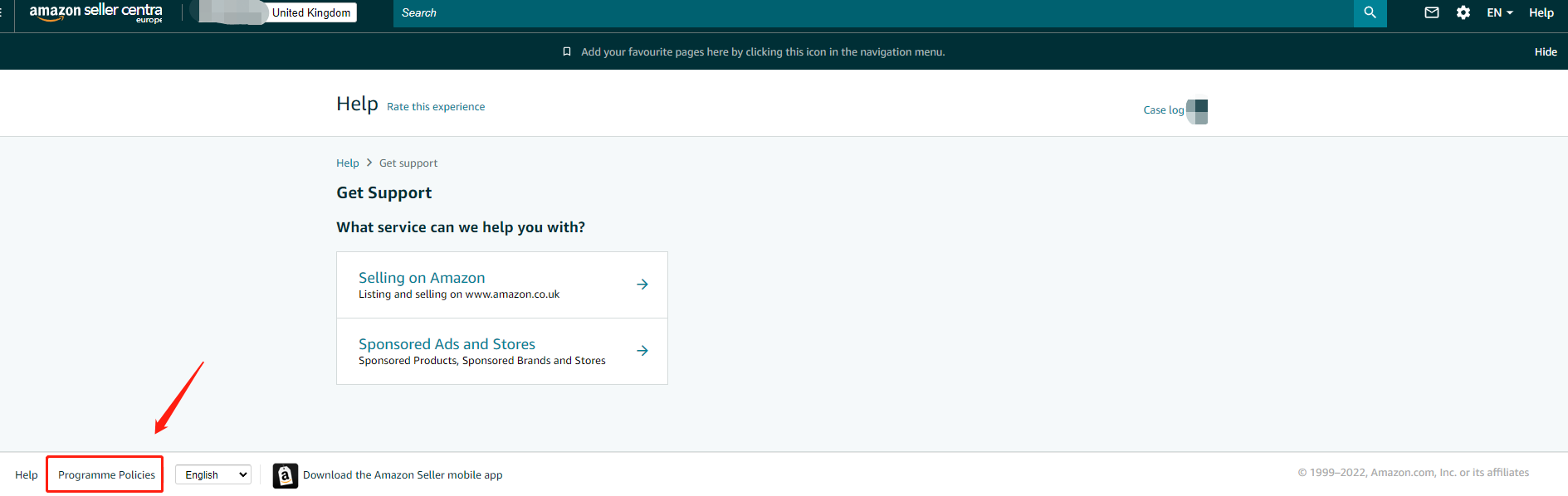The width and height of the screenshot is (1568, 496).
Task: Open the United Kingdom marketplace switcher
Action: (311, 12)
